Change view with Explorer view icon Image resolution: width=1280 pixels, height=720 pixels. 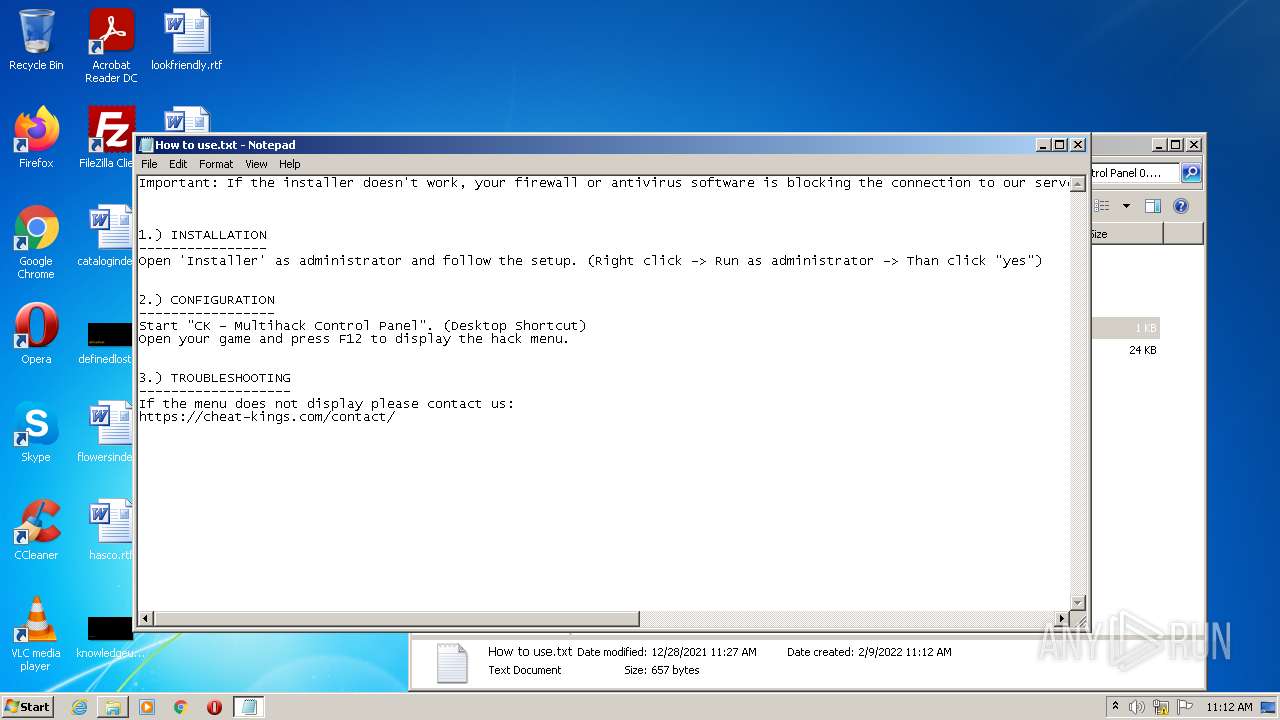(1102, 206)
